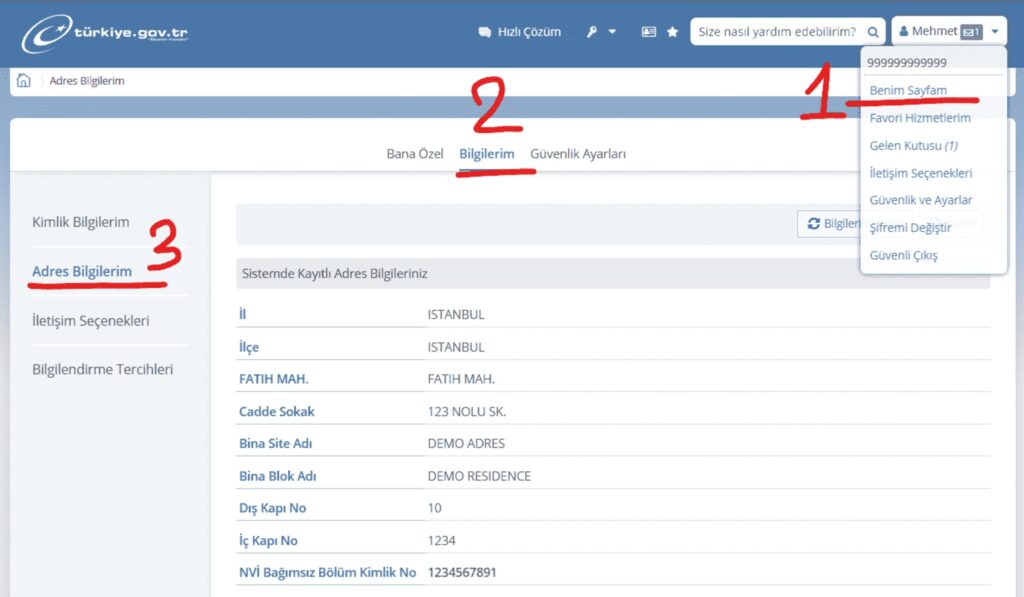Type in 'Size nasıl yardım edebilirim?' search field
1024x597 pixels.
(x=776, y=32)
